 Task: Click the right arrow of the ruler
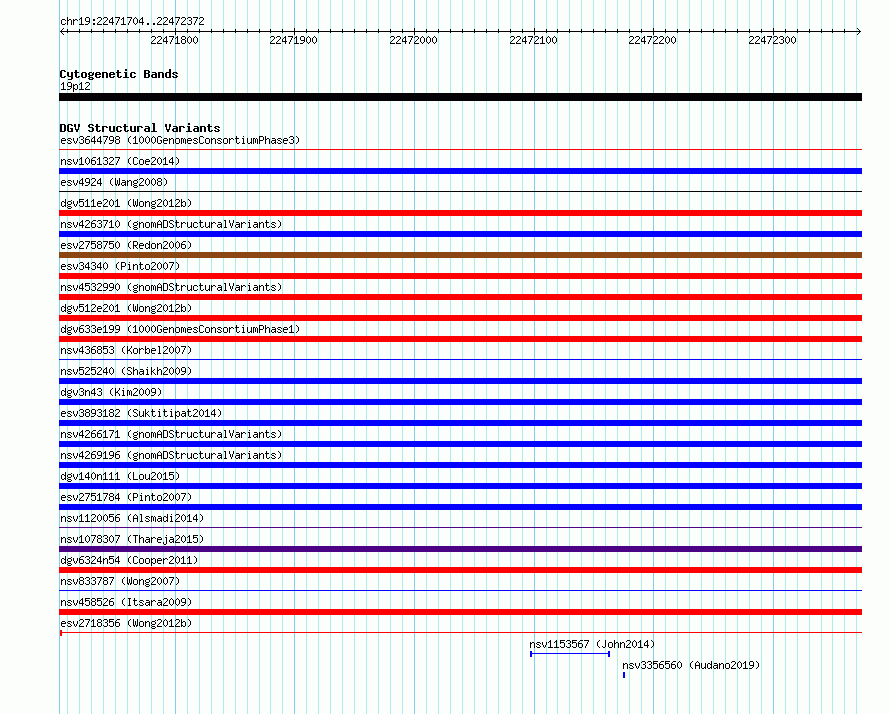click(x=859, y=32)
